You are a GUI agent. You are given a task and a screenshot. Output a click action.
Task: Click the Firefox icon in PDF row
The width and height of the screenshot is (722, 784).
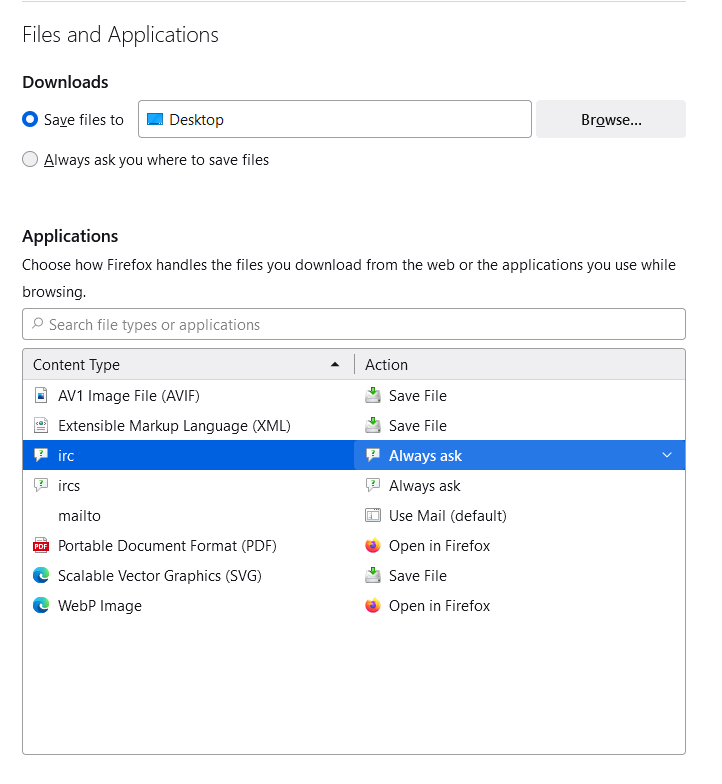(372, 546)
